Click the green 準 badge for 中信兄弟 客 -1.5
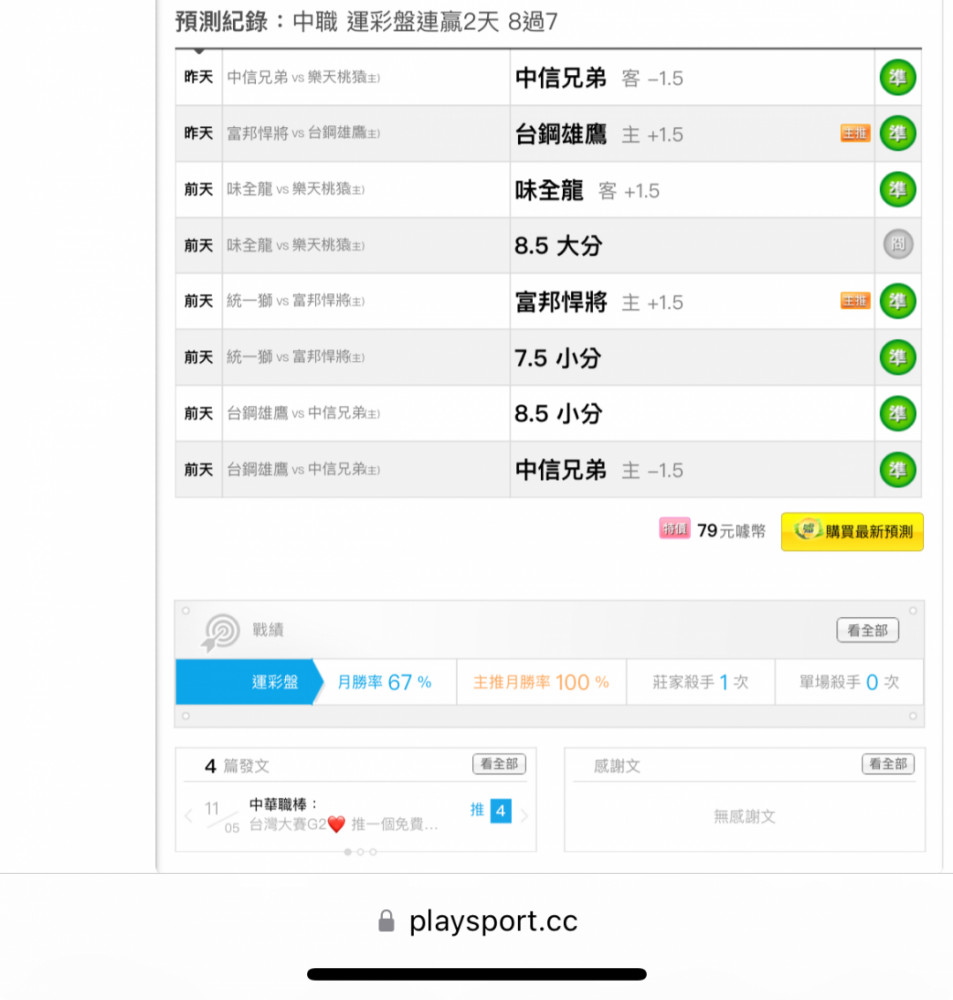Viewport: 953px width, 1000px height. pyautogui.click(x=898, y=78)
